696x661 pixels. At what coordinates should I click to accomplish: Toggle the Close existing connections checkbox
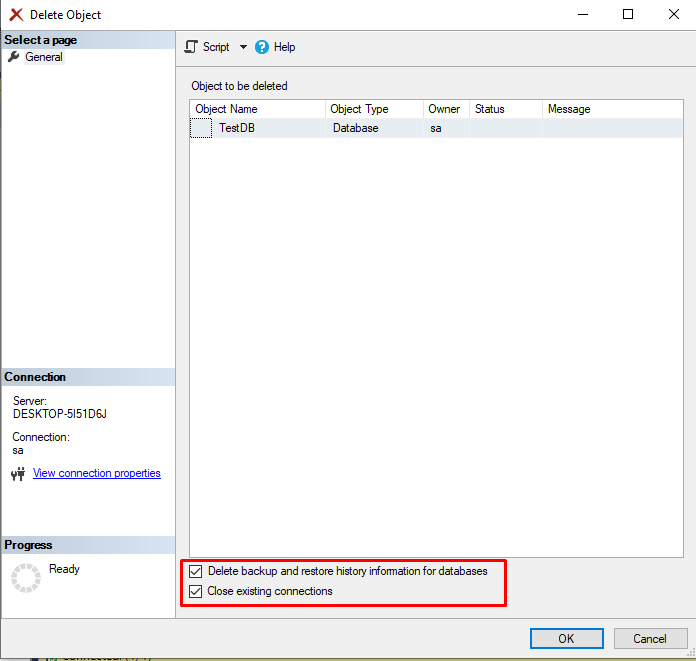click(x=196, y=591)
